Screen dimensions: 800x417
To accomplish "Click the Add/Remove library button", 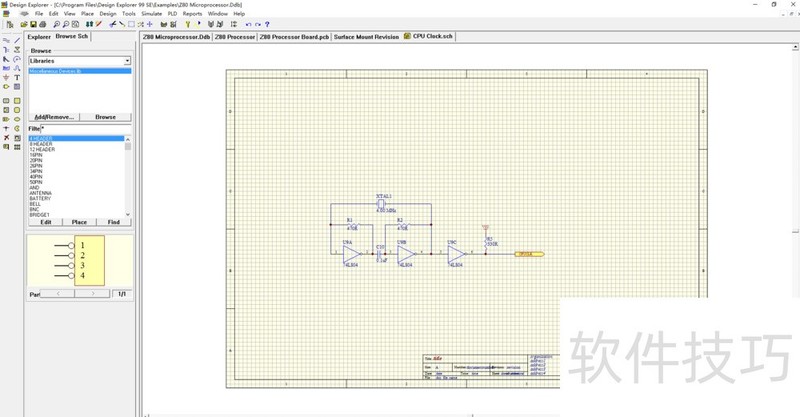I will coord(54,117).
